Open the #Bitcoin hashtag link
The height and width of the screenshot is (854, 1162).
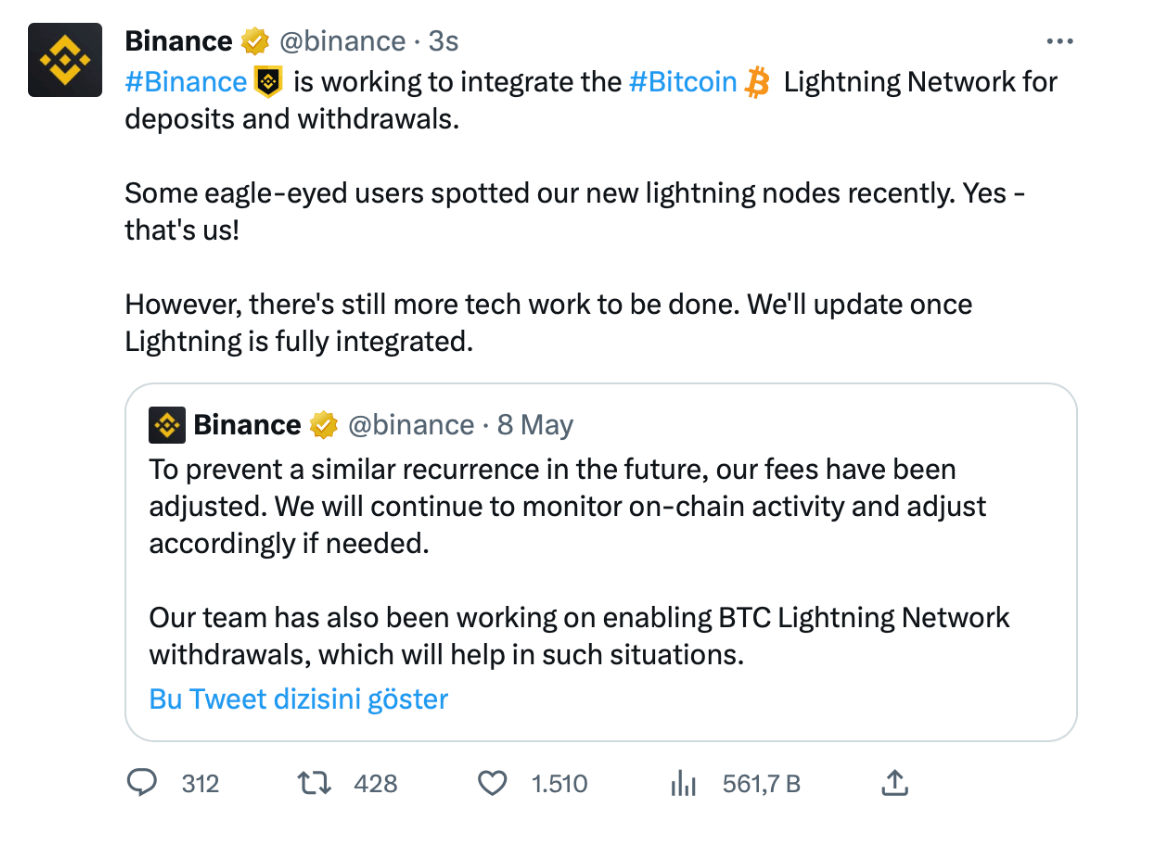pos(683,82)
